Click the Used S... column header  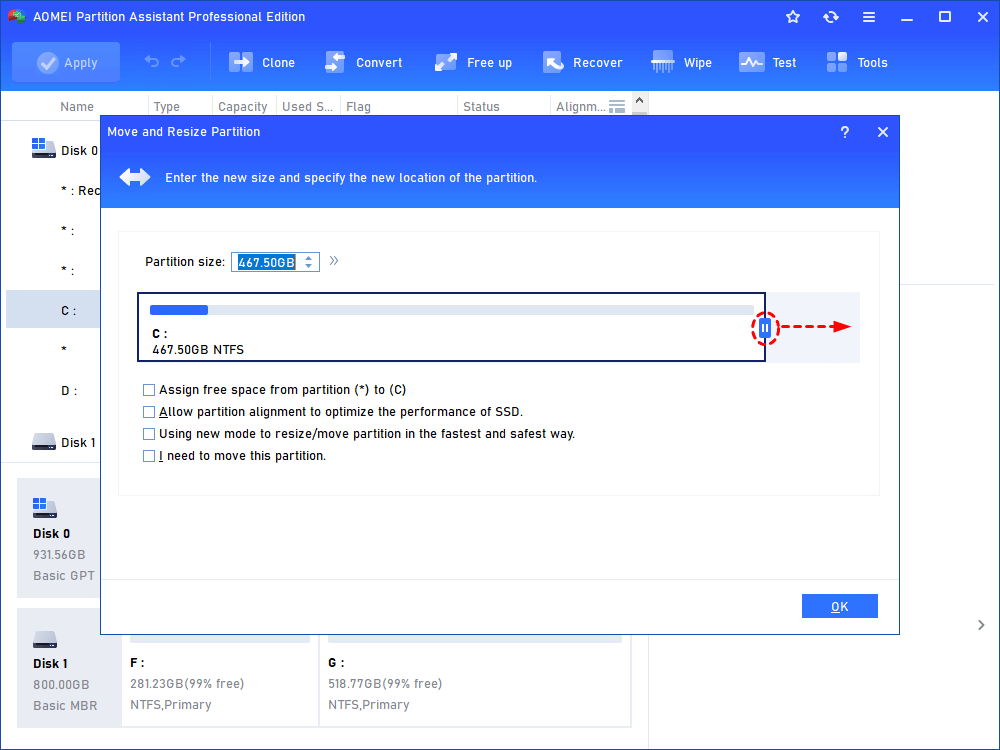point(307,107)
